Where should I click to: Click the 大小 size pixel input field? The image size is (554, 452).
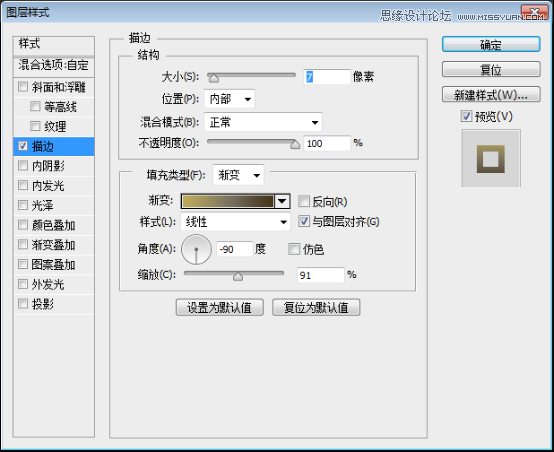coord(327,77)
